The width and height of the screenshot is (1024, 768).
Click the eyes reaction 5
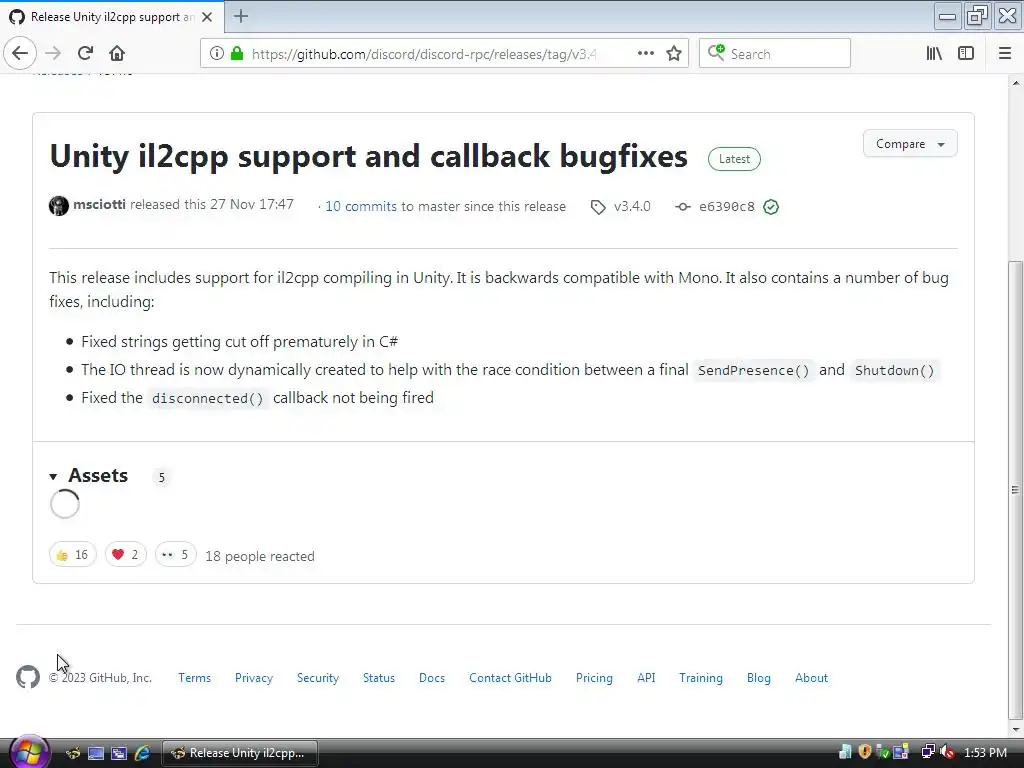coord(176,554)
